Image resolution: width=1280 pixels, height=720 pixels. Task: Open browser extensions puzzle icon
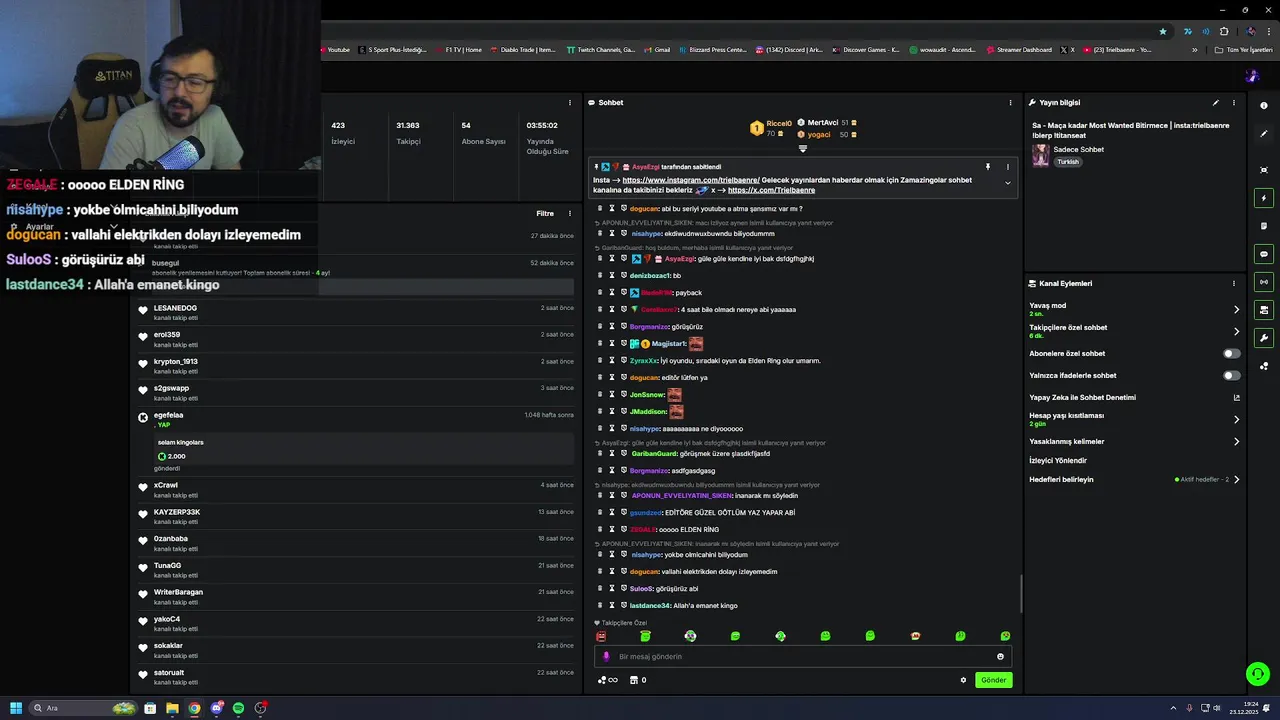click(1224, 31)
